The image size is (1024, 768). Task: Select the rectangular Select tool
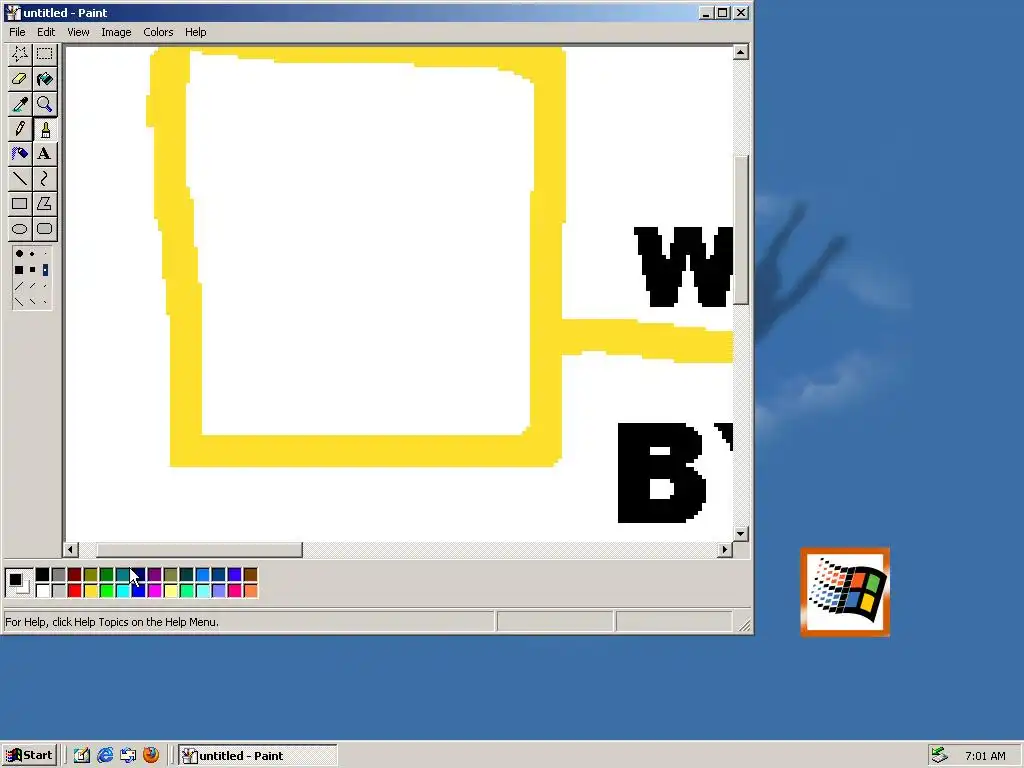pyautogui.click(x=44, y=54)
